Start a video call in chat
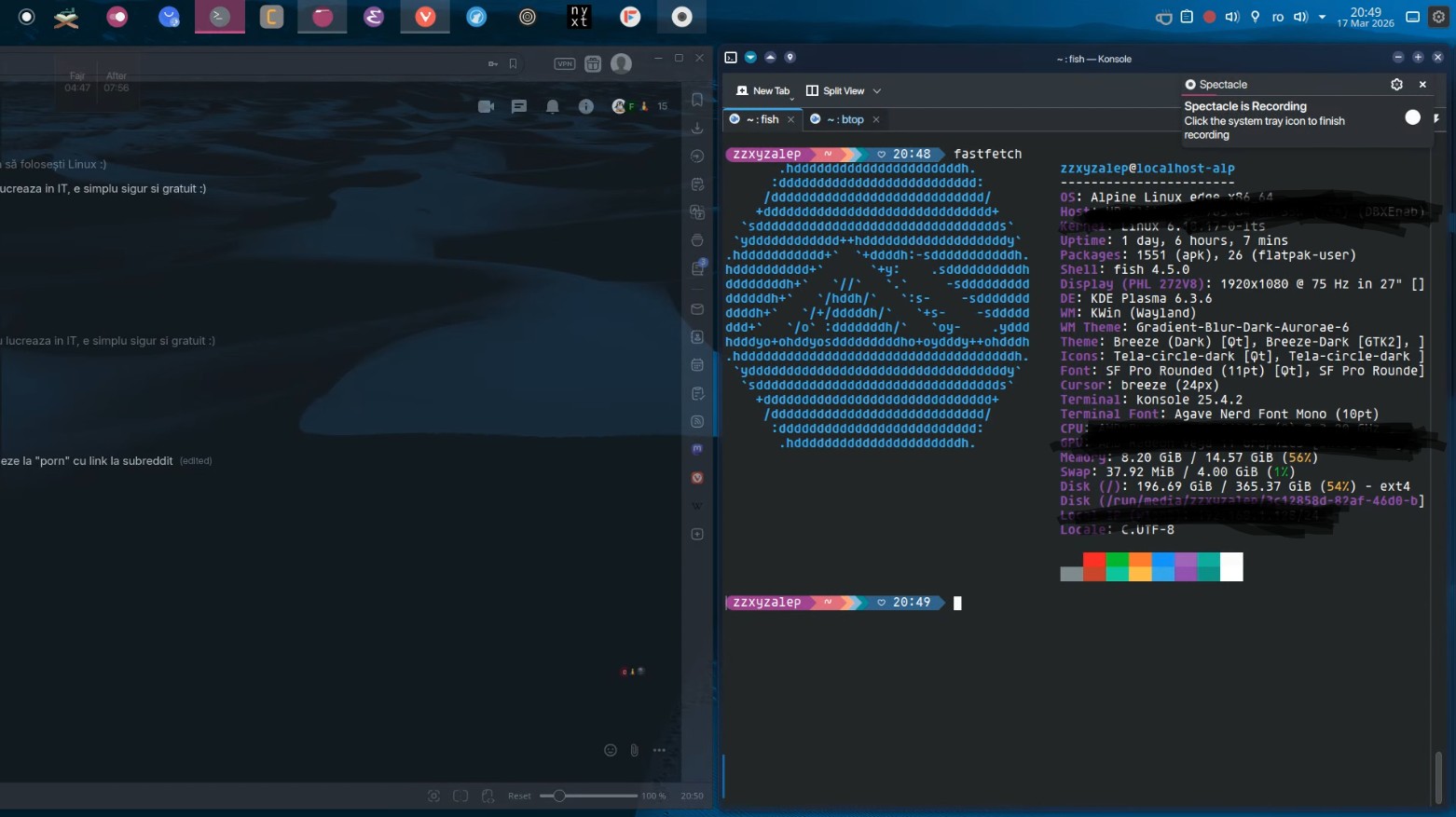The image size is (1456, 817). click(486, 106)
